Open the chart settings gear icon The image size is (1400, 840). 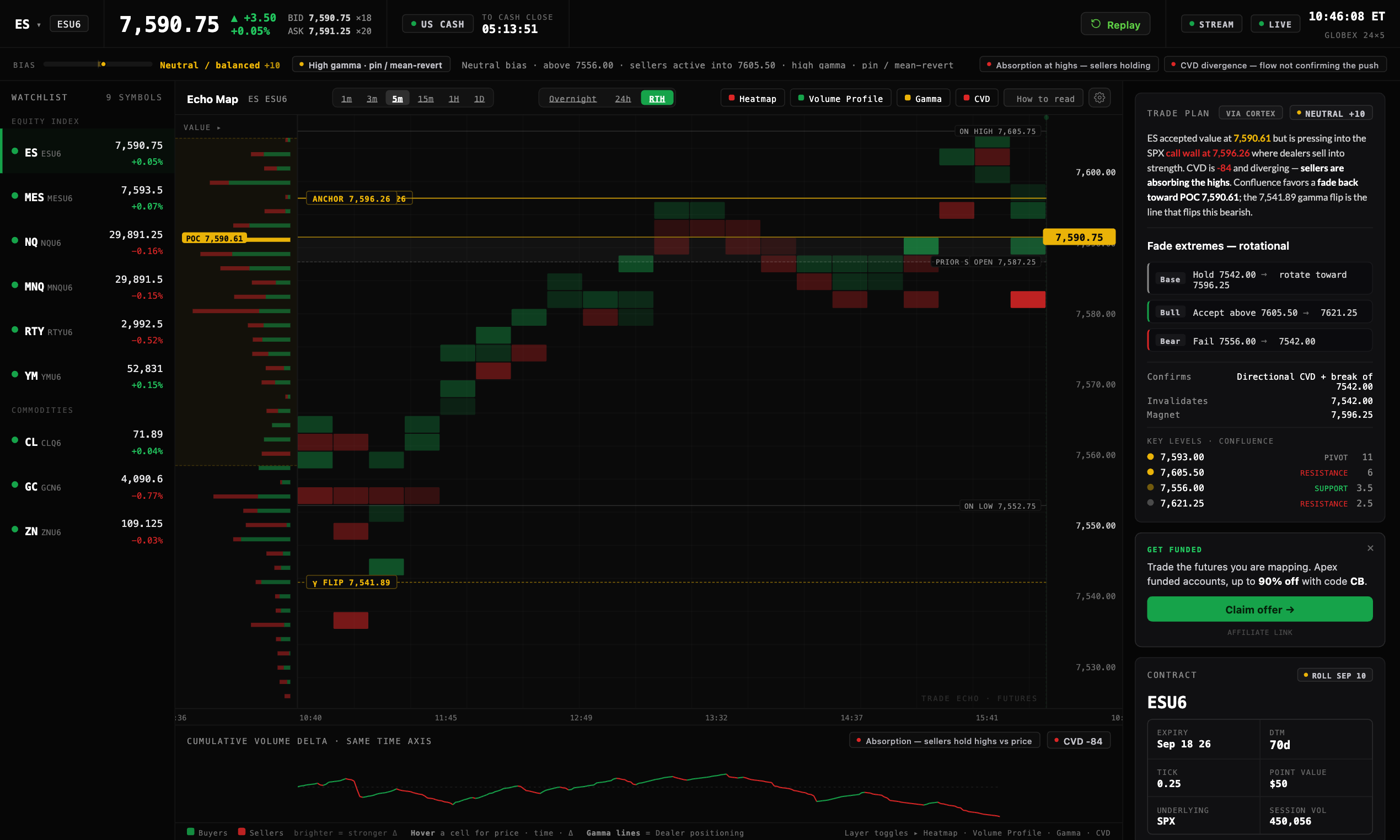point(1099,98)
